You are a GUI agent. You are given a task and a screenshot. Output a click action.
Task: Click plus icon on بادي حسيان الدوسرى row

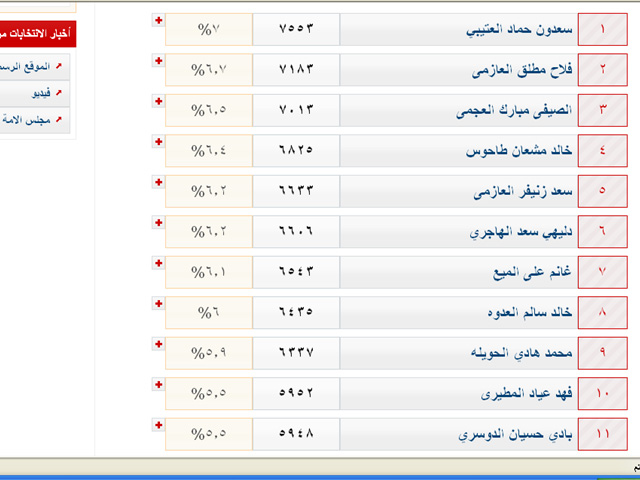pyautogui.click(x=157, y=425)
